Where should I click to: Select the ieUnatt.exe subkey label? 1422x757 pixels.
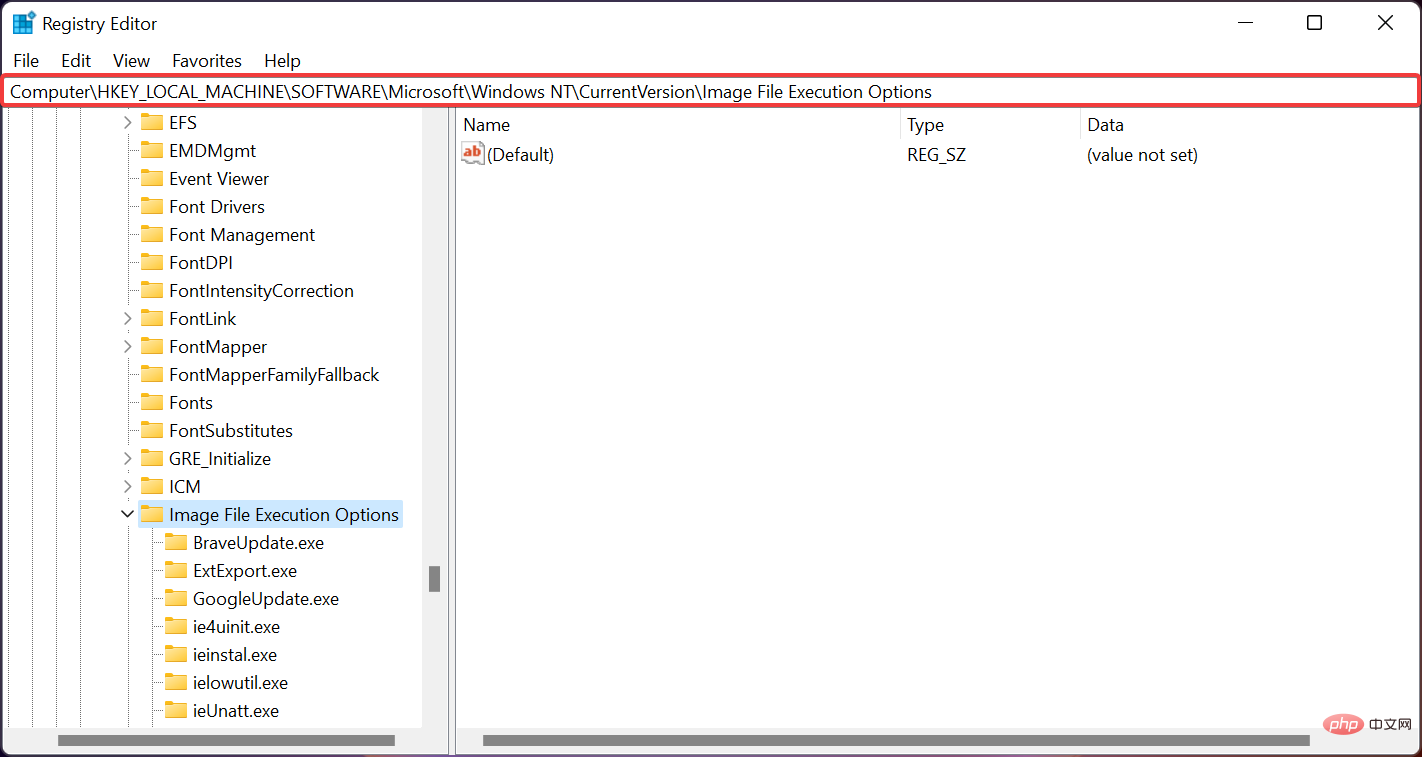pyautogui.click(x=236, y=711)
